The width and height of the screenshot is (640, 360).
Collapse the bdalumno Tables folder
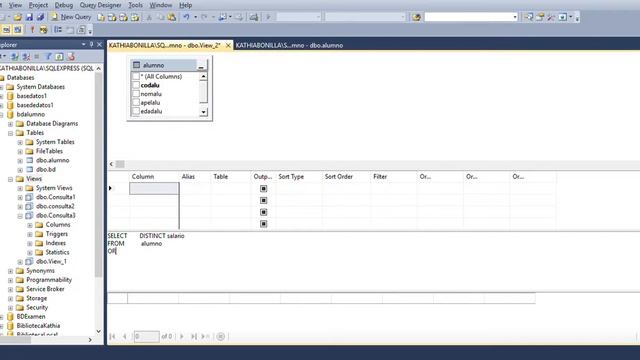[x=11, y=133]
